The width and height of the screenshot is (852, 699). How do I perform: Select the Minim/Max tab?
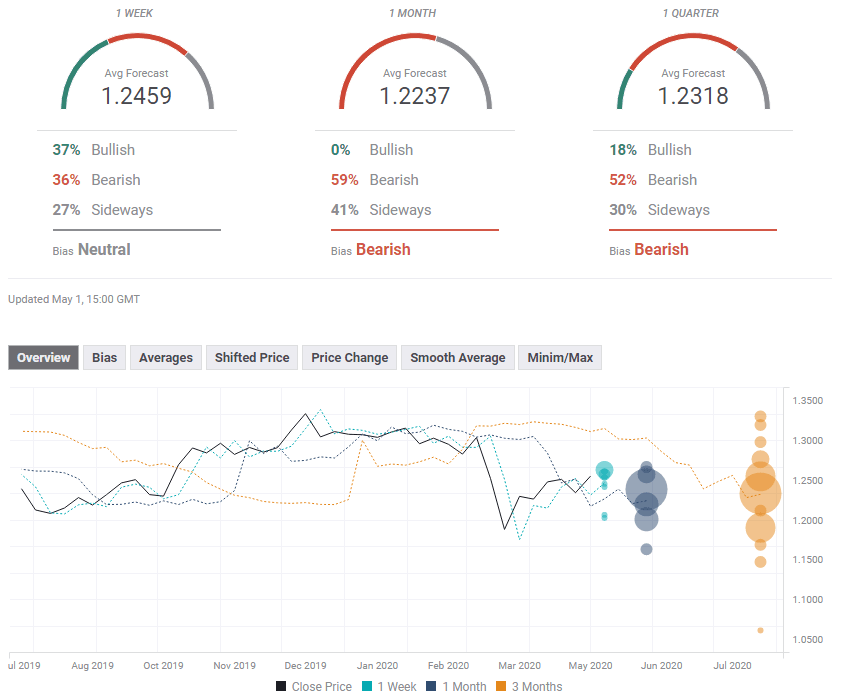(x=560, y=358)
